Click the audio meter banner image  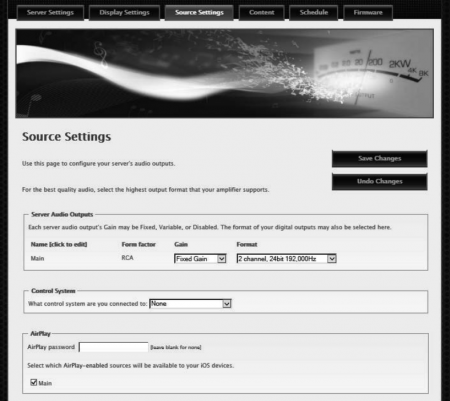click(225, 73)
